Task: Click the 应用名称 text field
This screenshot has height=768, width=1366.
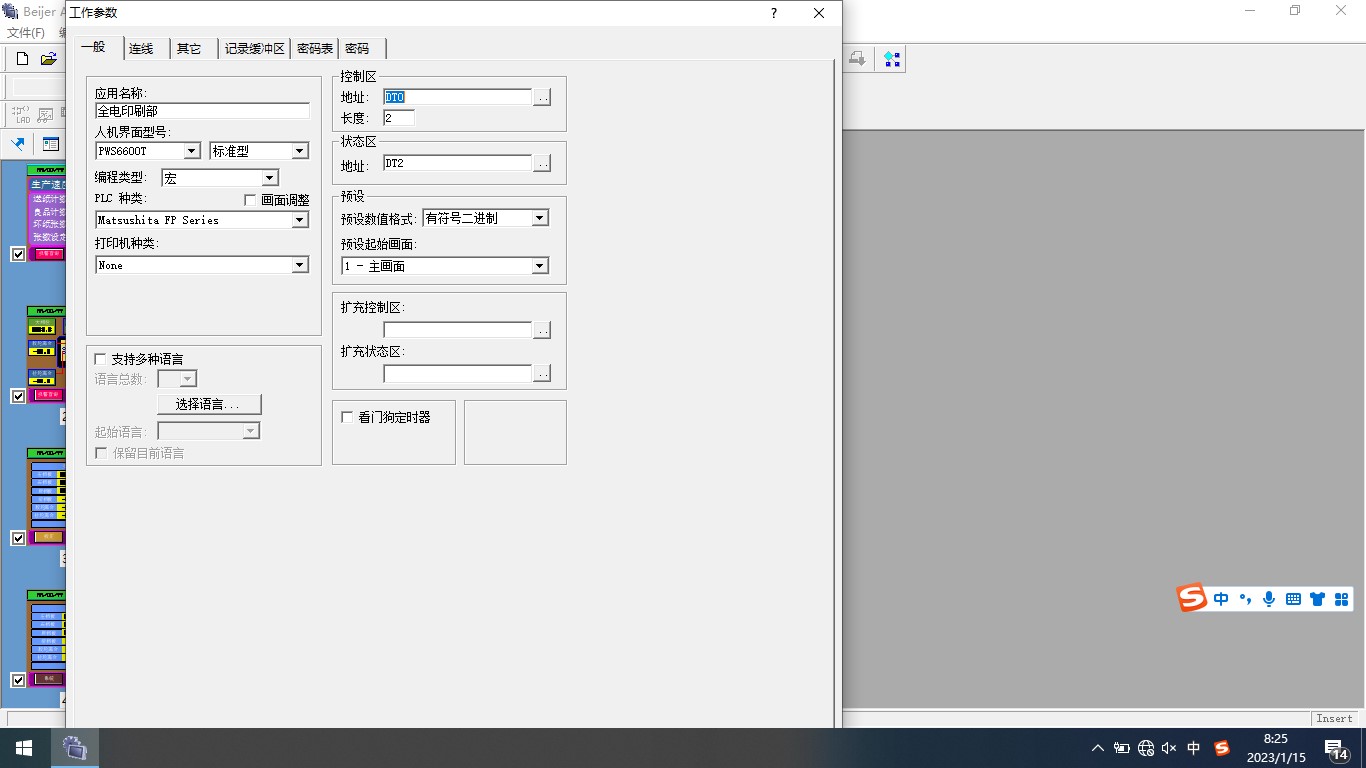Action: click(x=202, y=111)
